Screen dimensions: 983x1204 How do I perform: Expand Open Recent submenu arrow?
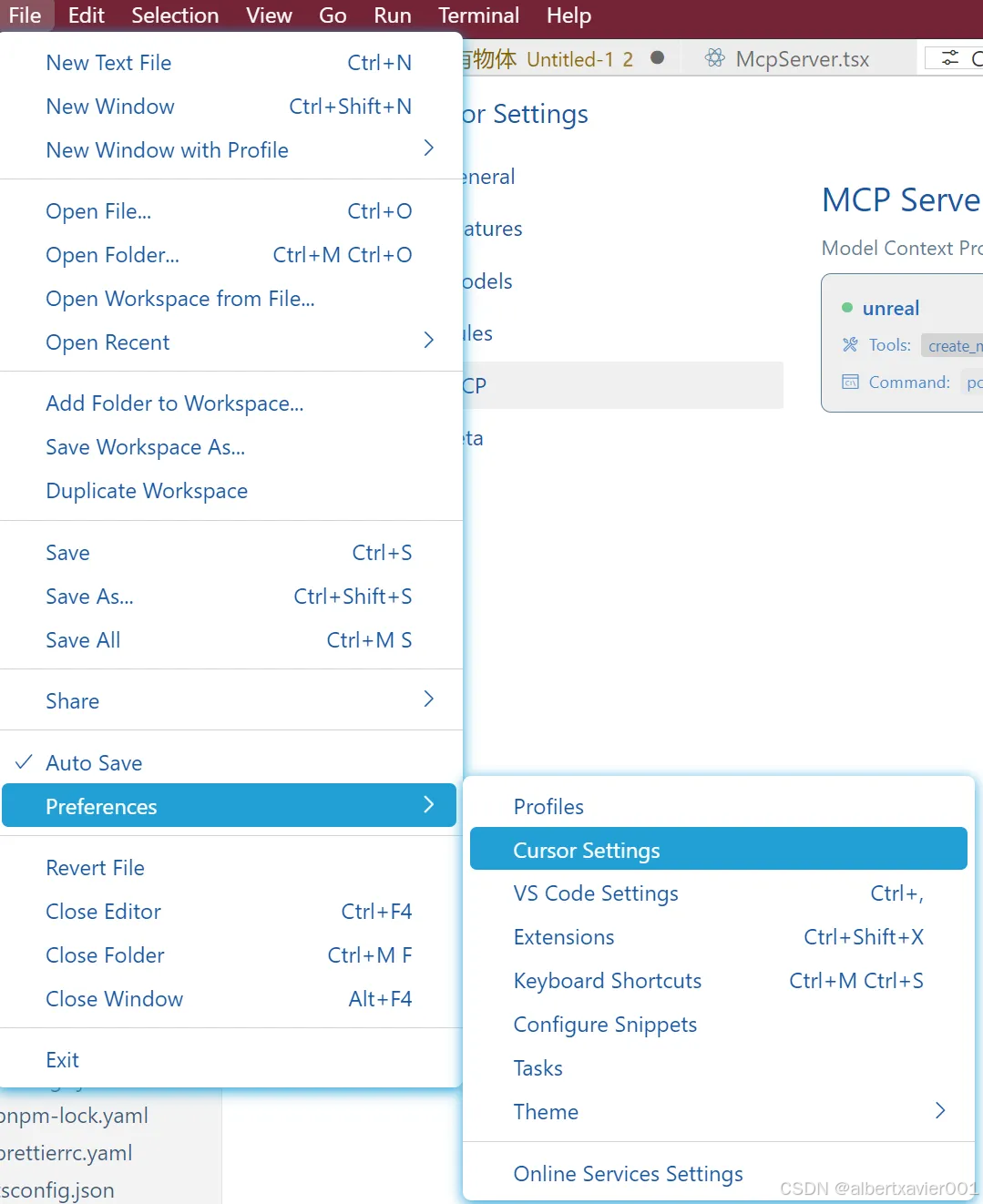coord(428,341)
